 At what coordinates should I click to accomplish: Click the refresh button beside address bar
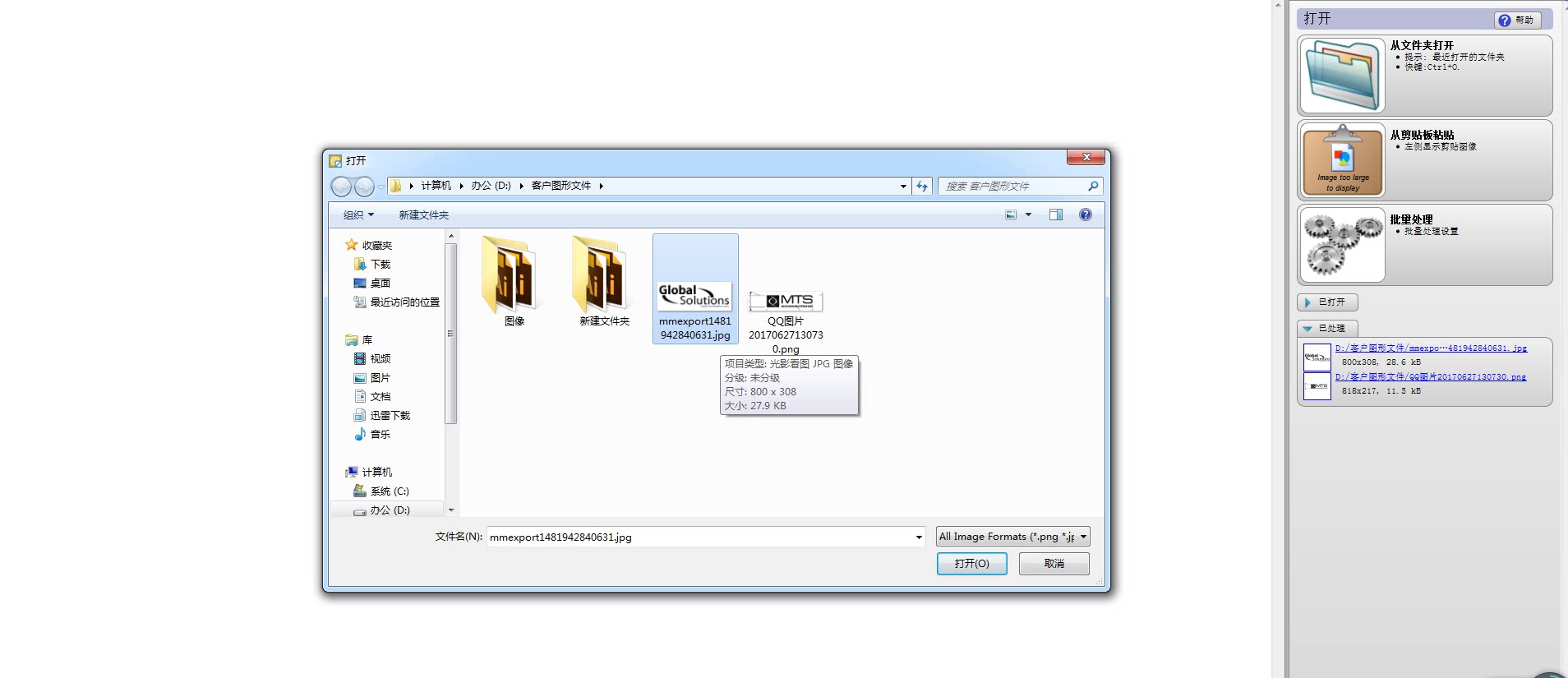coord(922,187)
